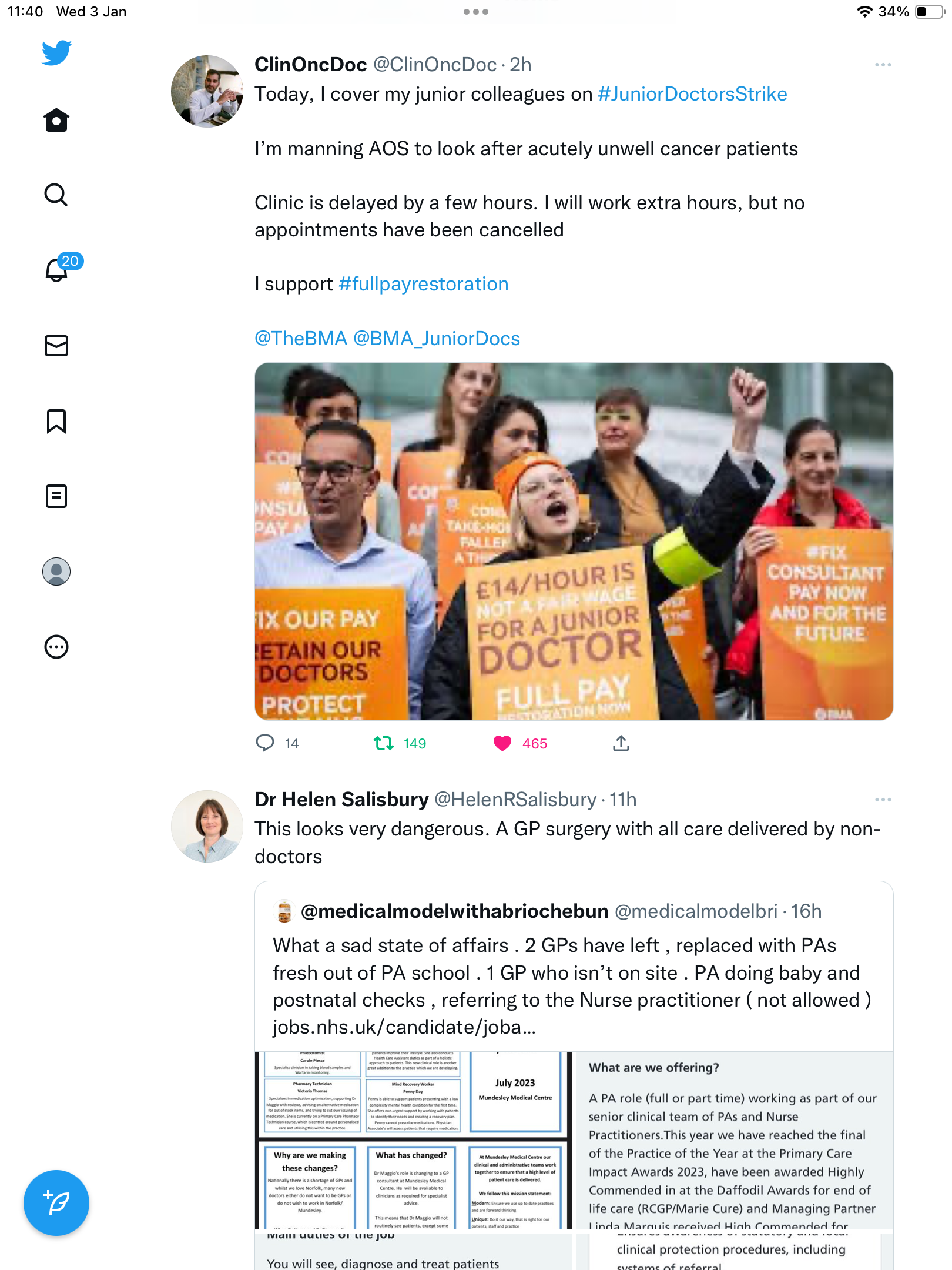Reply to ClinOncDoc tweet with 14 comments
Screen dimensions: 952x1270
pyautogui.click(x=265, y=743)
